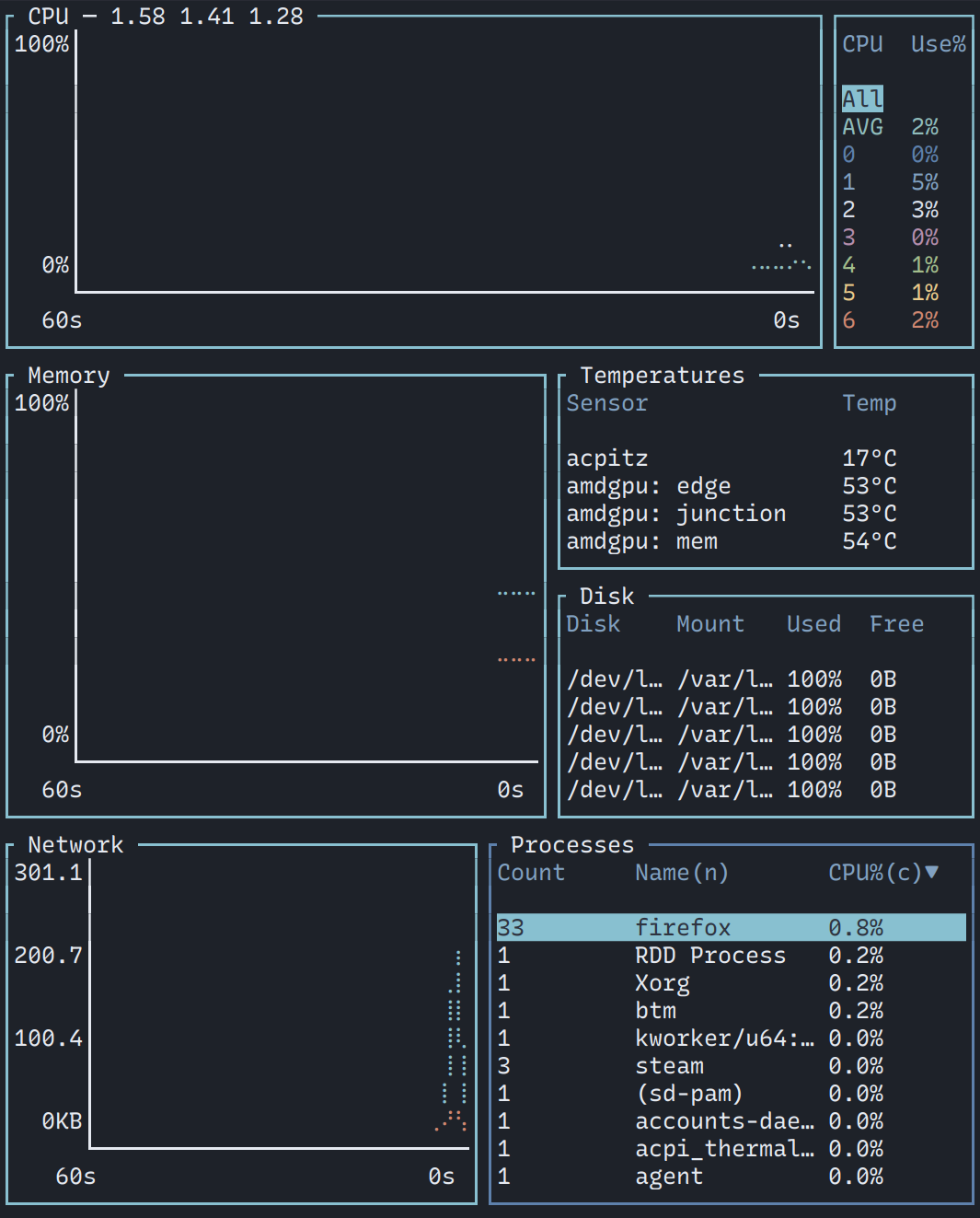Select the kworker/u64 process row
Screen dimensions: 980x1218
pos(732,1038)
